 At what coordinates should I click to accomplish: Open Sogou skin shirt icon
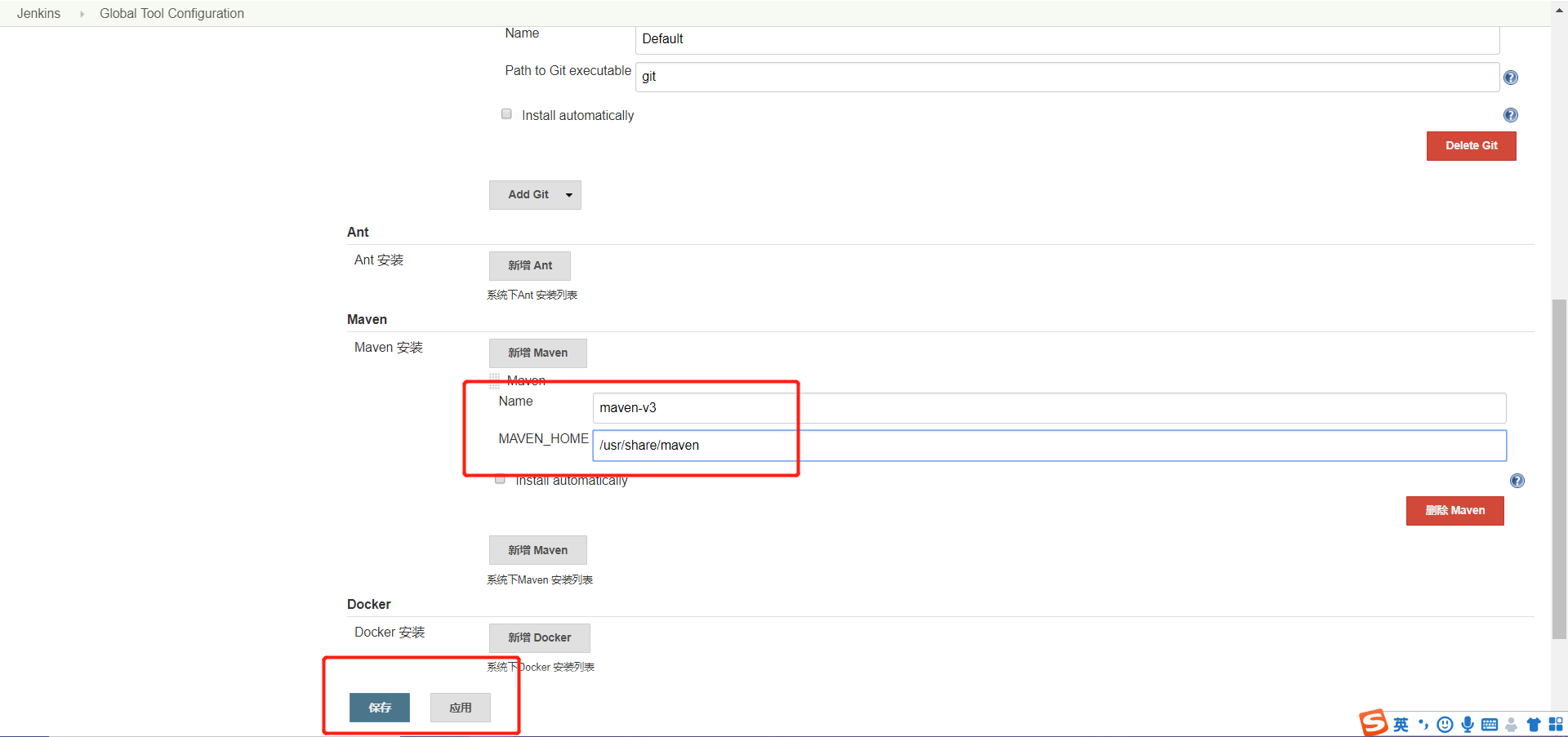coord(1534,725)
